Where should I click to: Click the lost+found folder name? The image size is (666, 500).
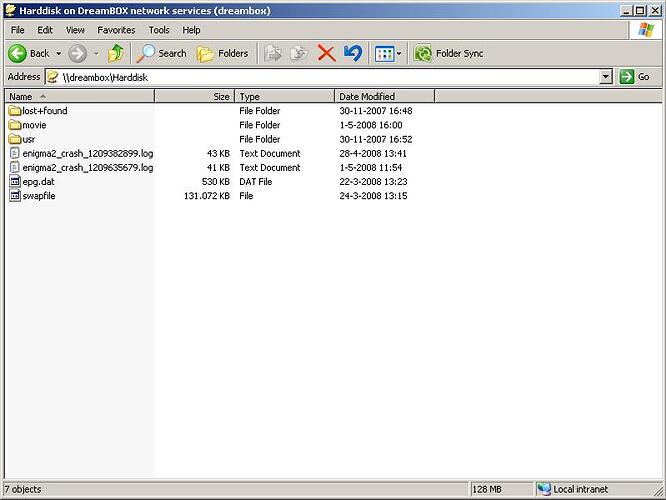coord(45,111)
